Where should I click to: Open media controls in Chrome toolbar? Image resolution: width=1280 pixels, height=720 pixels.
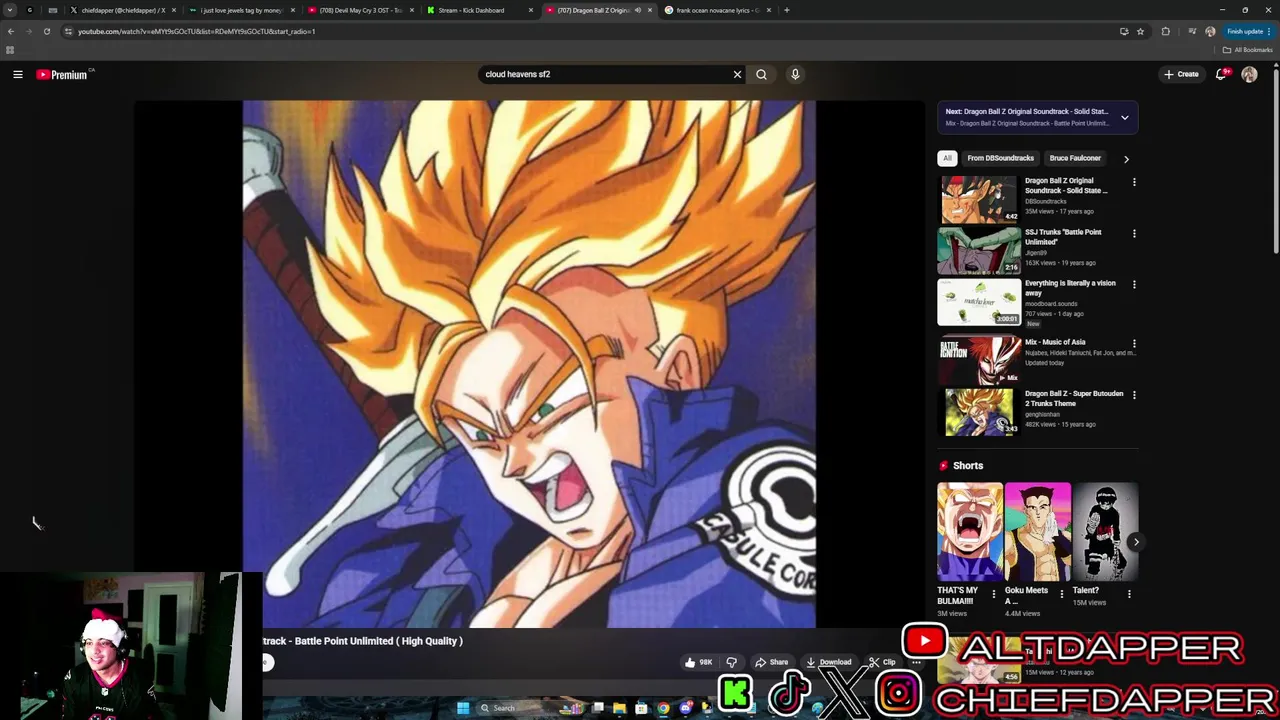tap(1192, 31)
